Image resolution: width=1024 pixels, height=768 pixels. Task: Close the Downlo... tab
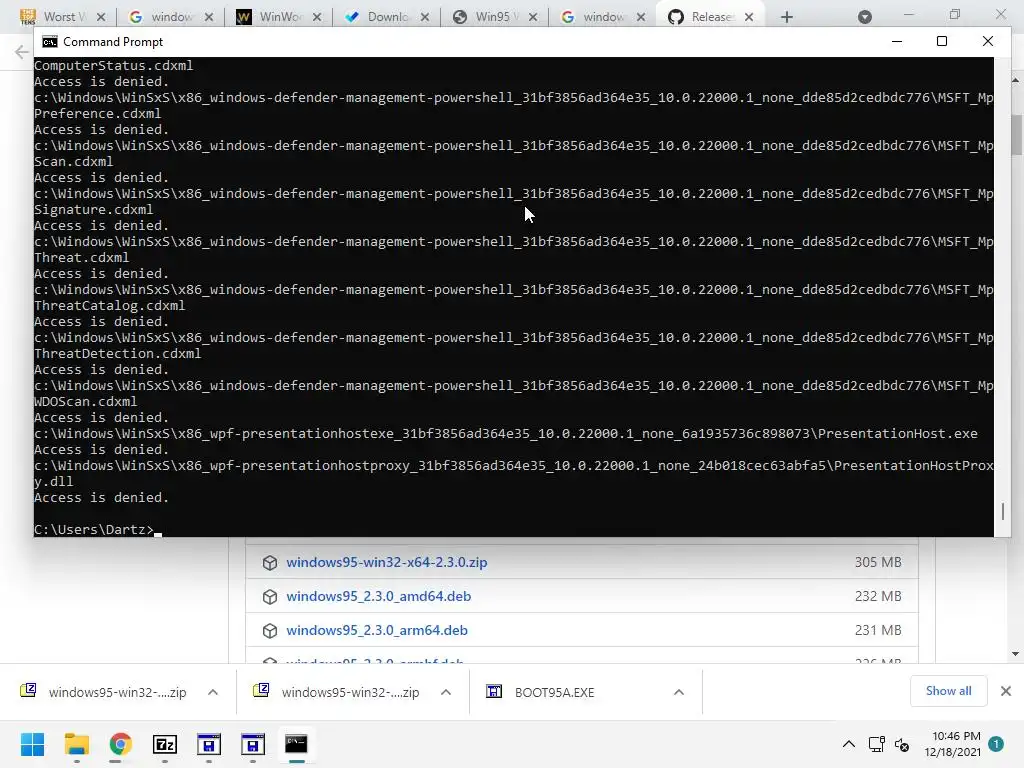click(424, 17)
